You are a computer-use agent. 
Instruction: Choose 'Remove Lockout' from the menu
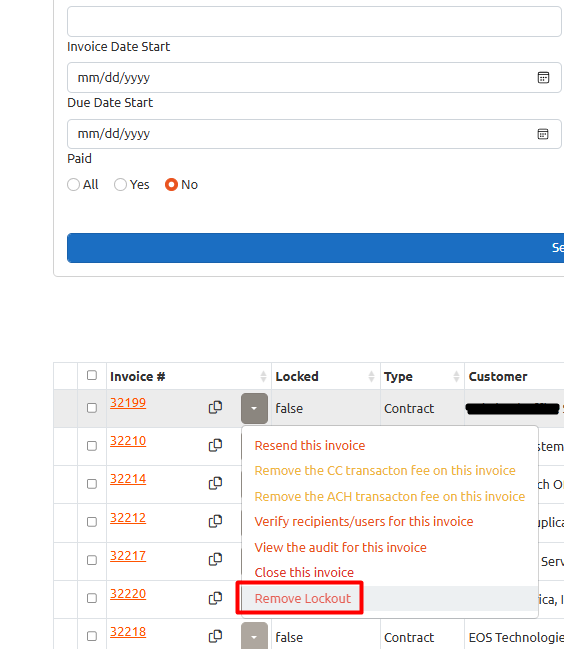[302, 599]
